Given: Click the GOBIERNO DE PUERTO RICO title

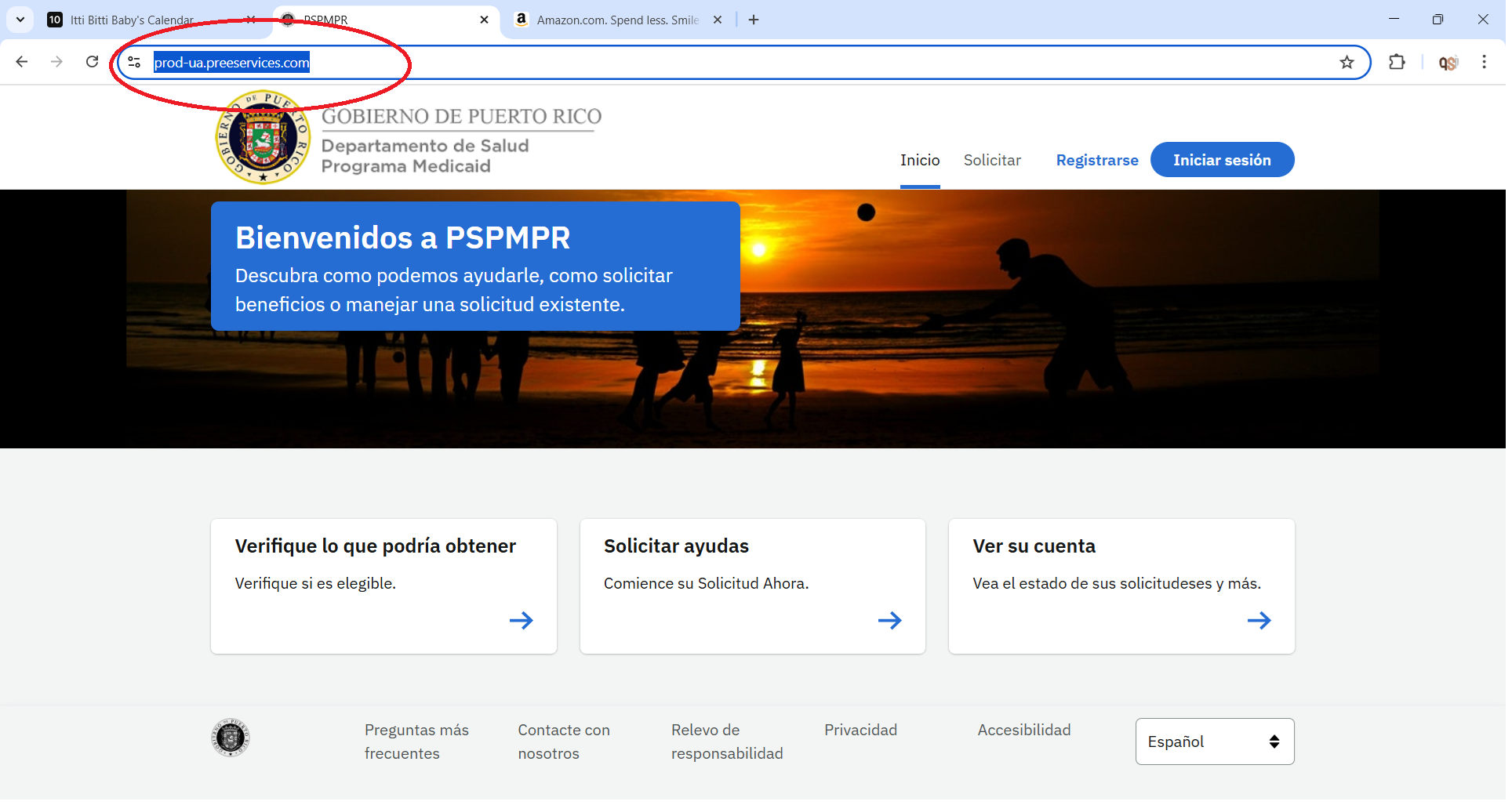Looking at the screenshot, I should tap(461, 117).
